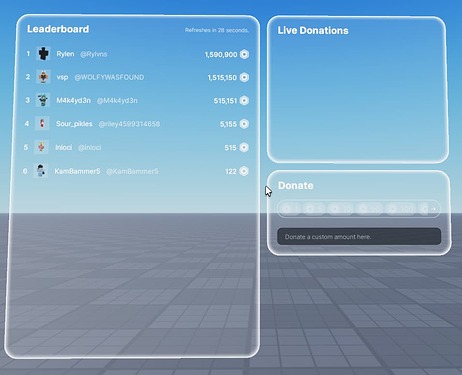Click the Robux icon next to 122

[x=244, y=171]
